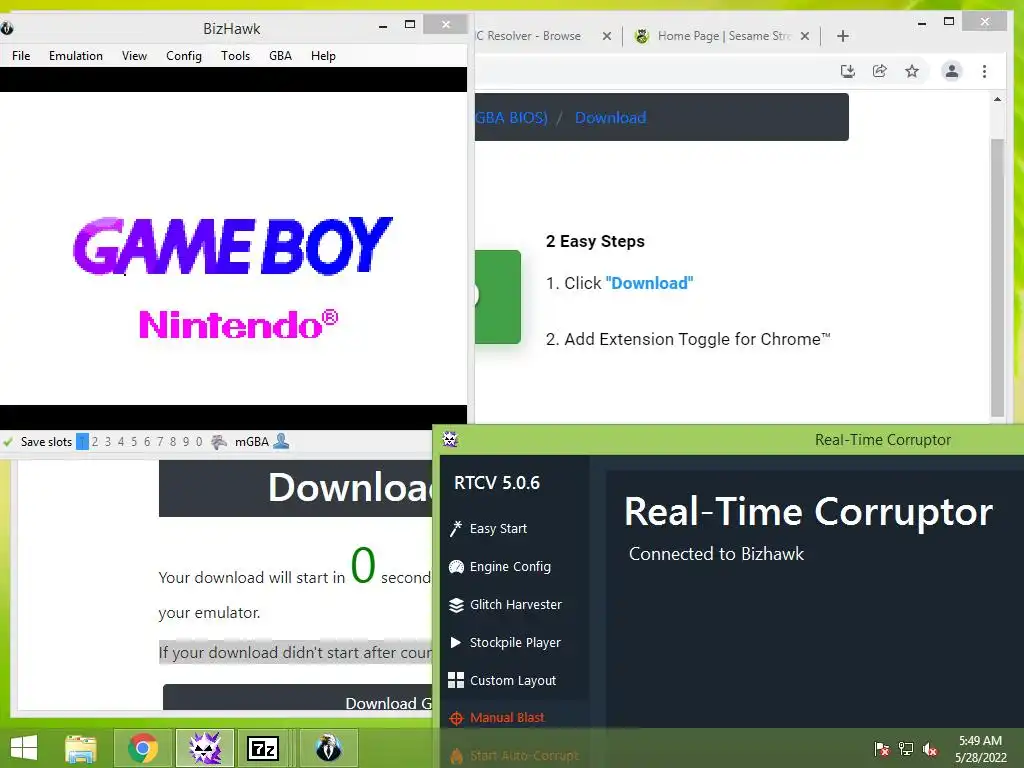1024x768 pixels.
Task: Open File Explorer from the taskbar
Action: 81,748
